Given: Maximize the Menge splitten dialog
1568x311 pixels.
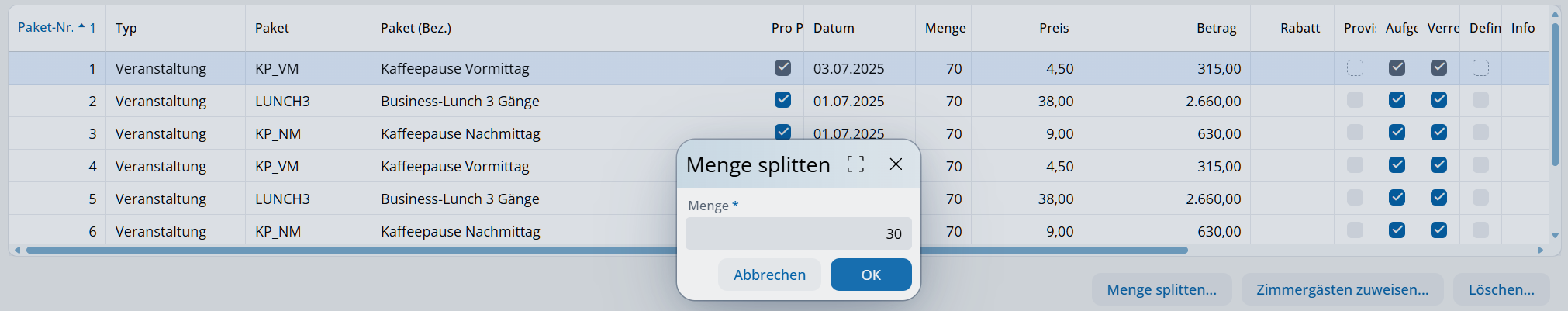Looking at the screenshot, I should (855, 164).
